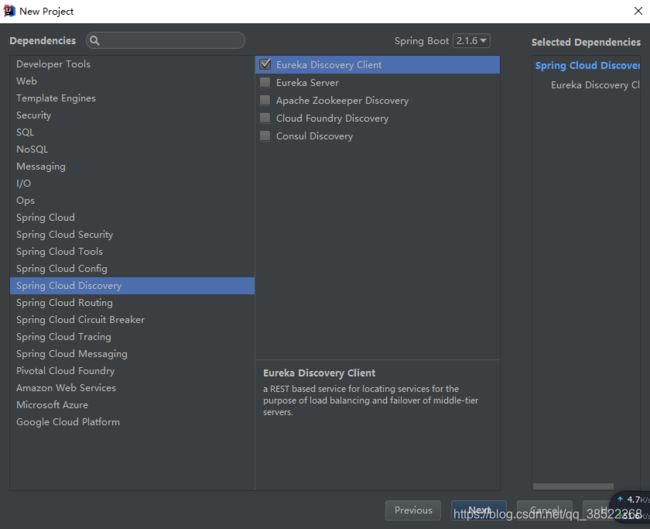The image size is (650, 529).
Task: Click the search magnifier icon in Dependencies
Action: pyautogui.click(x=95, y=41)
